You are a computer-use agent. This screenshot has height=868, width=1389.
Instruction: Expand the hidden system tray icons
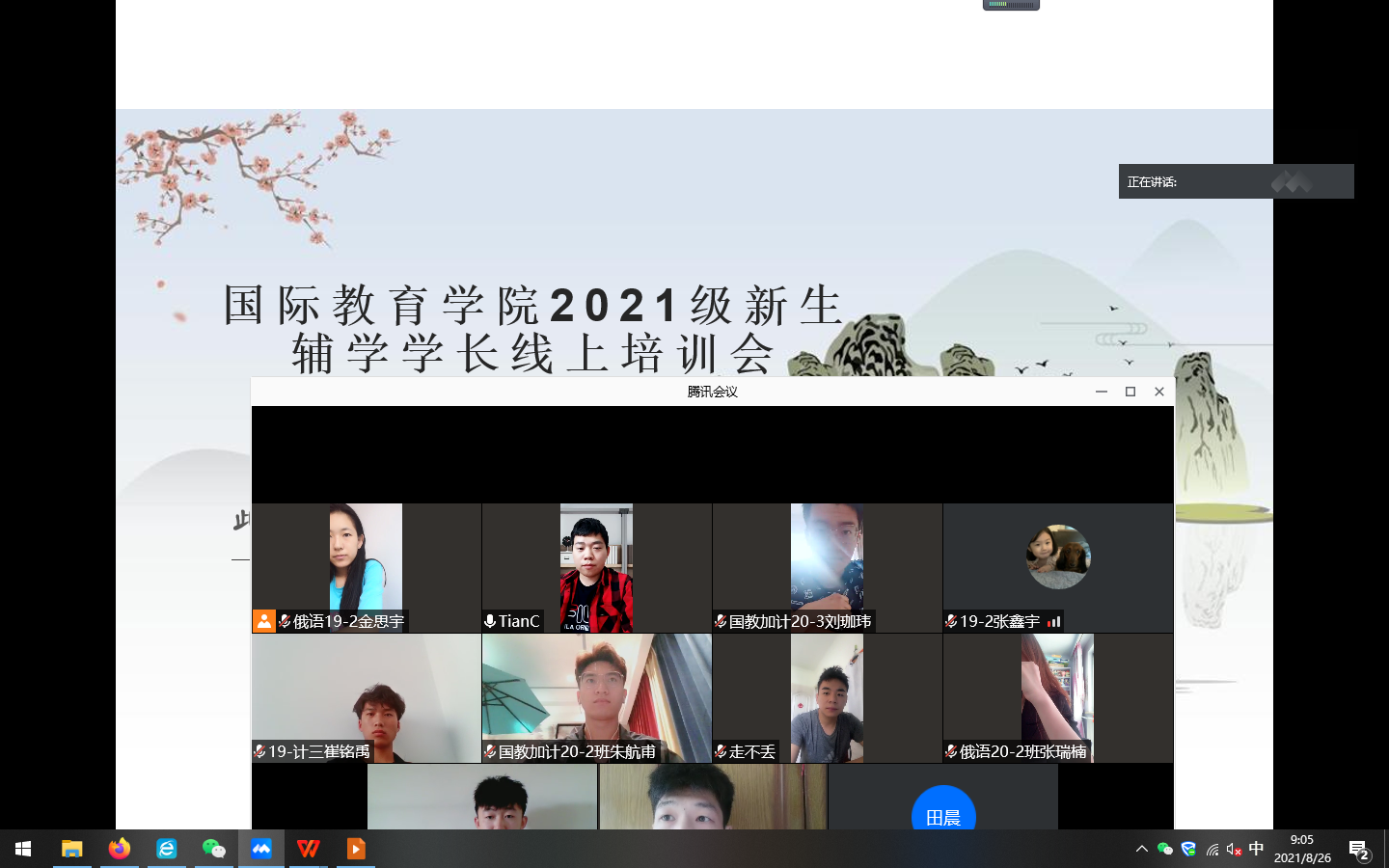[1141, 850]
